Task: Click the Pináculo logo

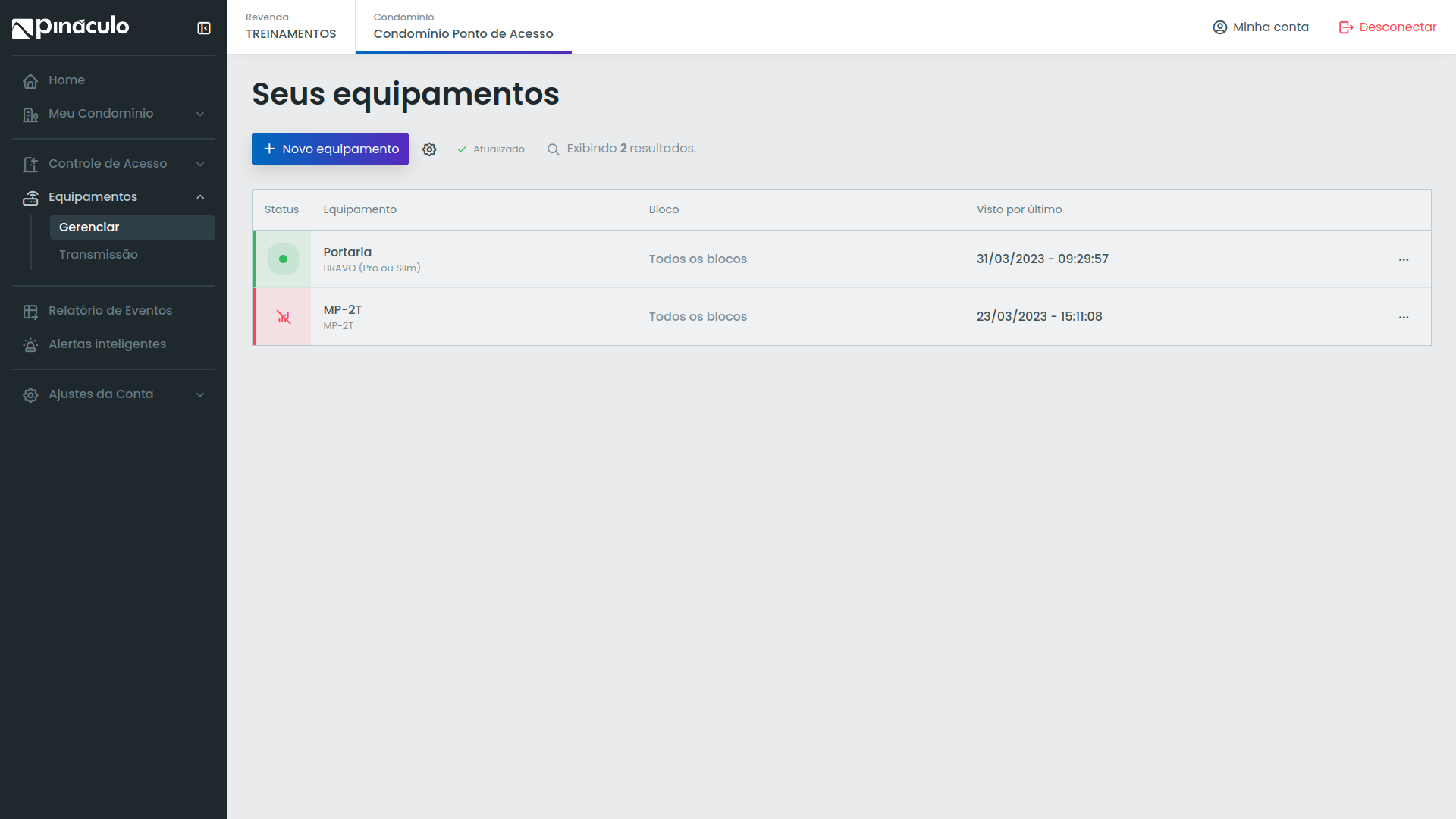Action: pos(71,27)
